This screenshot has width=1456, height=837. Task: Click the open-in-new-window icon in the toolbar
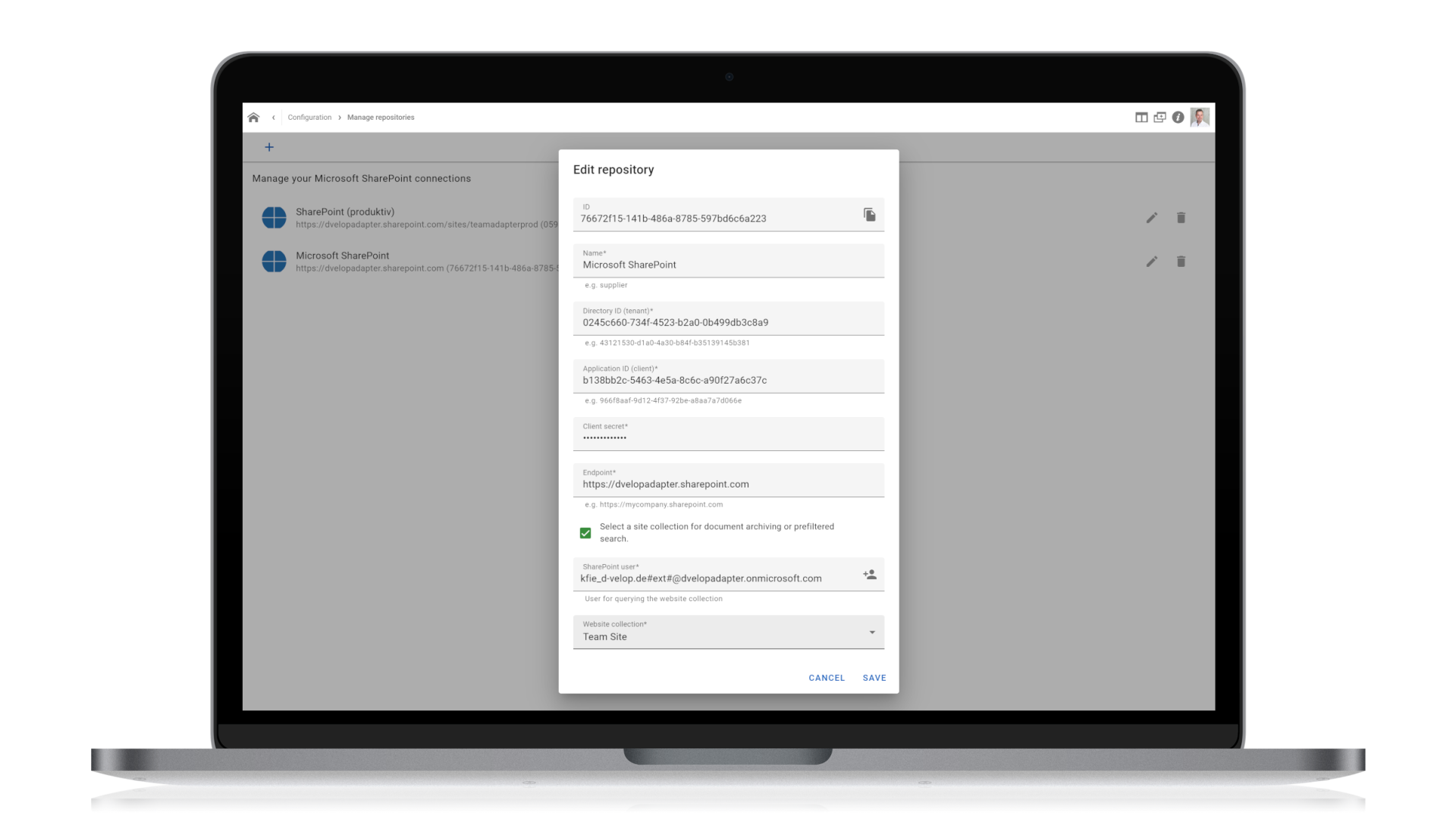(x=1159, y=117)
